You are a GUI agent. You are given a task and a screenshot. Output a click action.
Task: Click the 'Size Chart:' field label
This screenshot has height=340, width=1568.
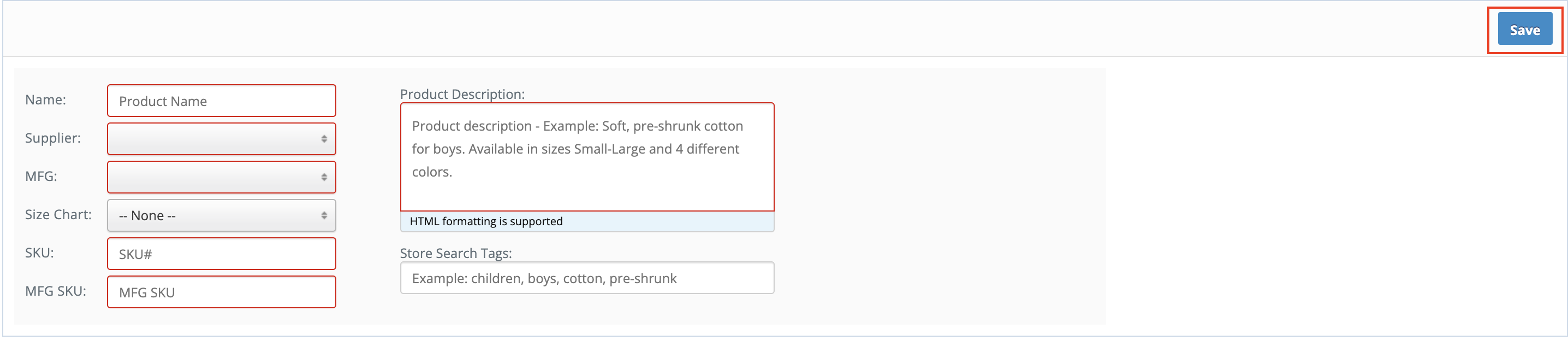pos(58,215)
